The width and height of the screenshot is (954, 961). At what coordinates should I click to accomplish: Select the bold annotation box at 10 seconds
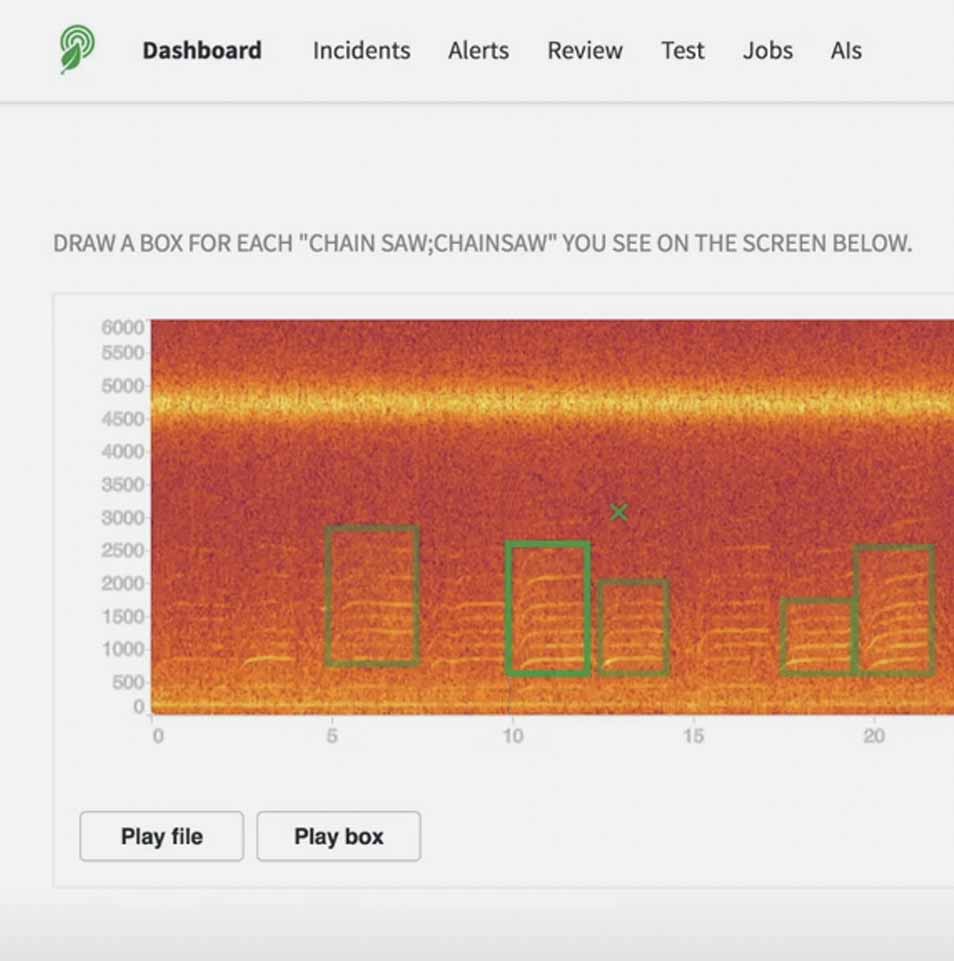(548, 608)
